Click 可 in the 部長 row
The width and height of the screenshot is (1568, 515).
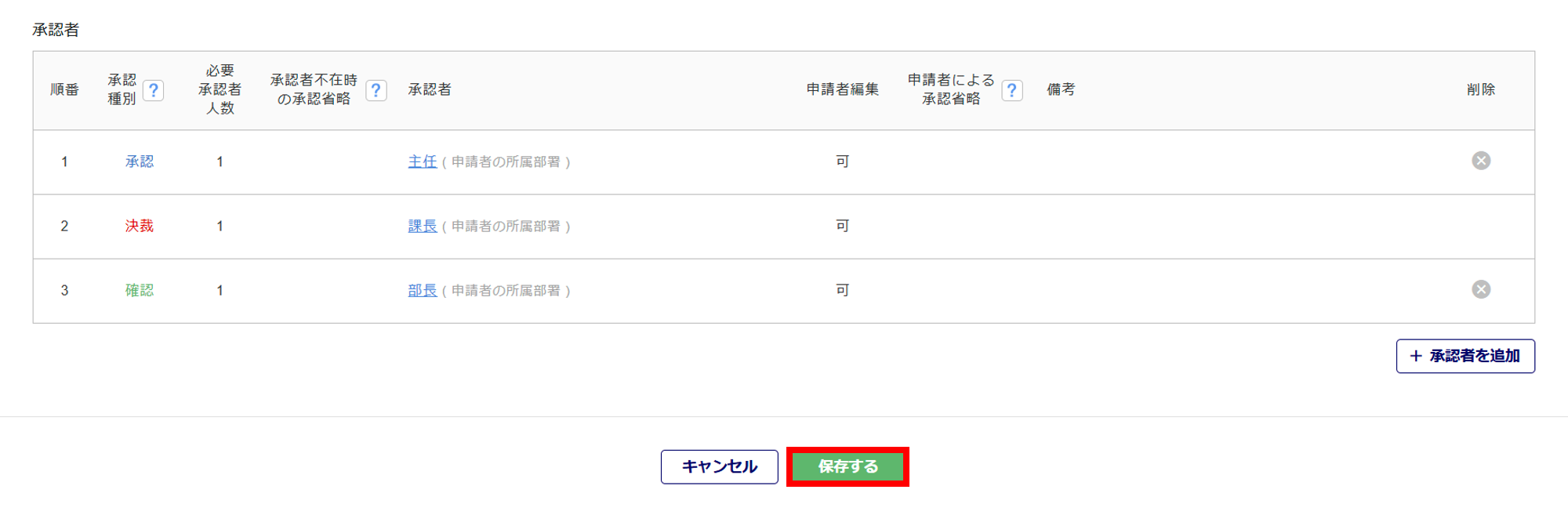842,290
